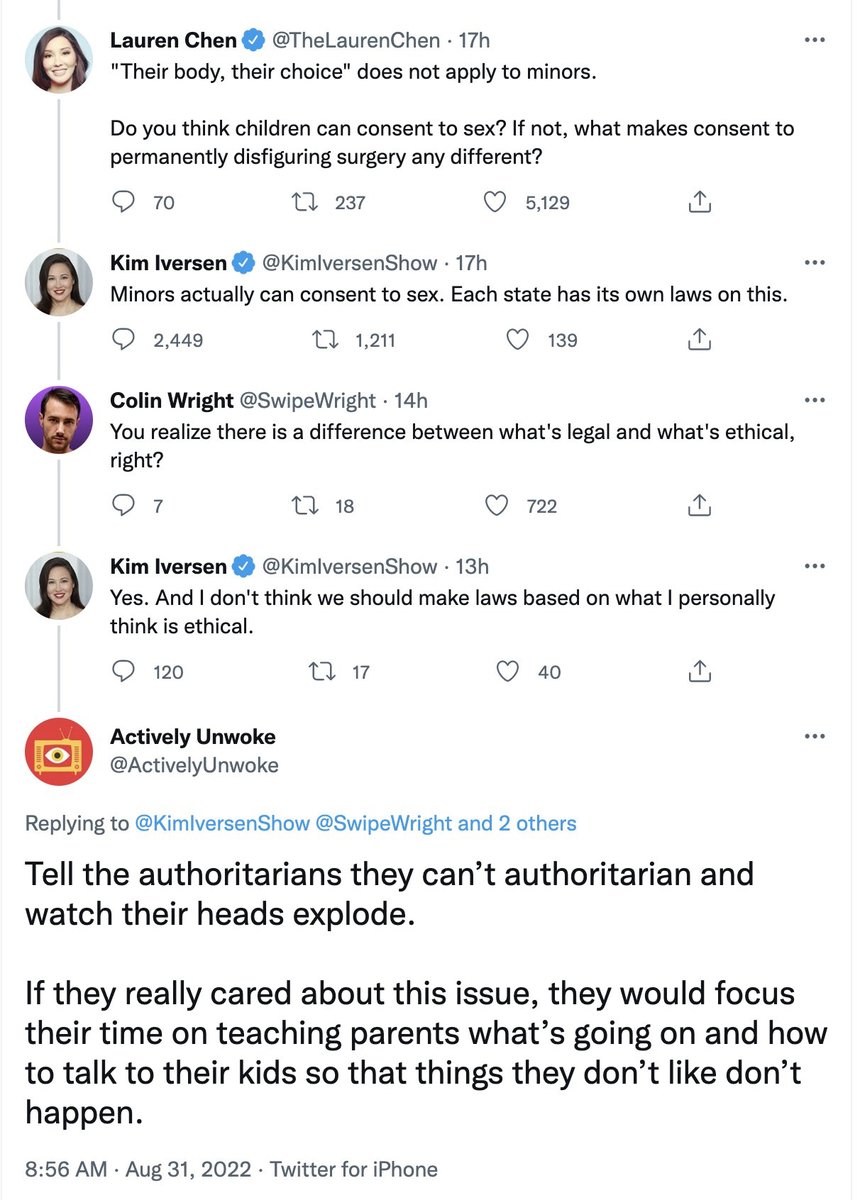Open more options on Colin Wright's tweet
Screen dimensions: 860x1200
coord(815,401)
